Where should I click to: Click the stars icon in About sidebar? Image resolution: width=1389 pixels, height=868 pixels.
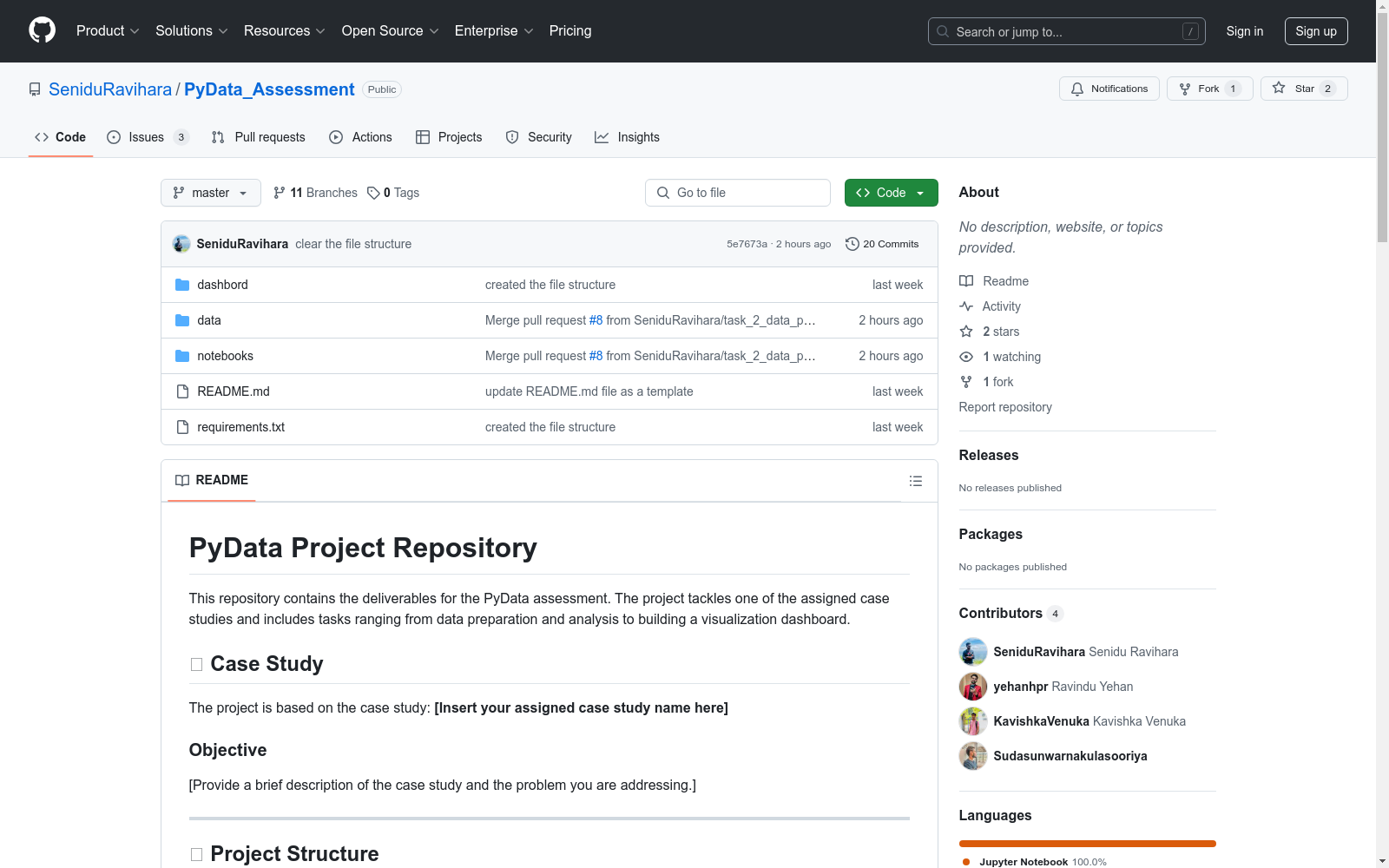click(966, 332)
